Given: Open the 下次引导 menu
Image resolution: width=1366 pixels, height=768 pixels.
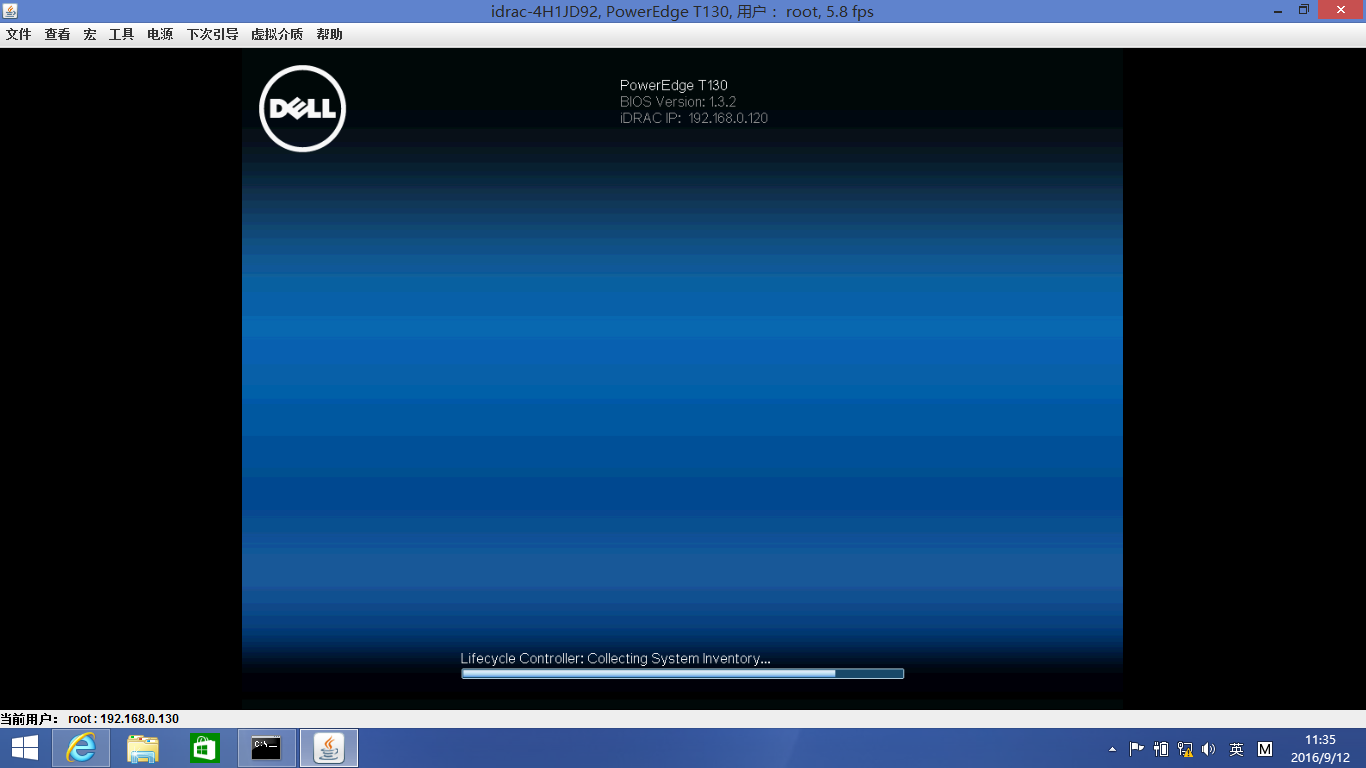Looking at the screenshot, I should 212,34.
